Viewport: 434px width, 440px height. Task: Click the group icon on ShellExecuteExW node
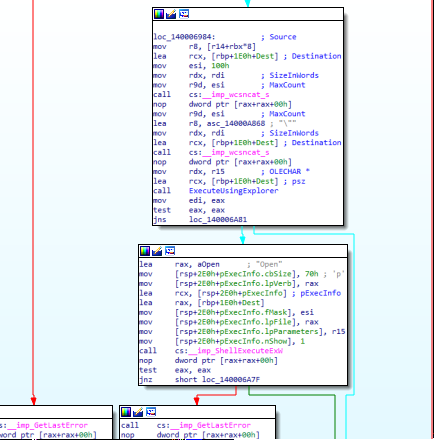point(170,251)
